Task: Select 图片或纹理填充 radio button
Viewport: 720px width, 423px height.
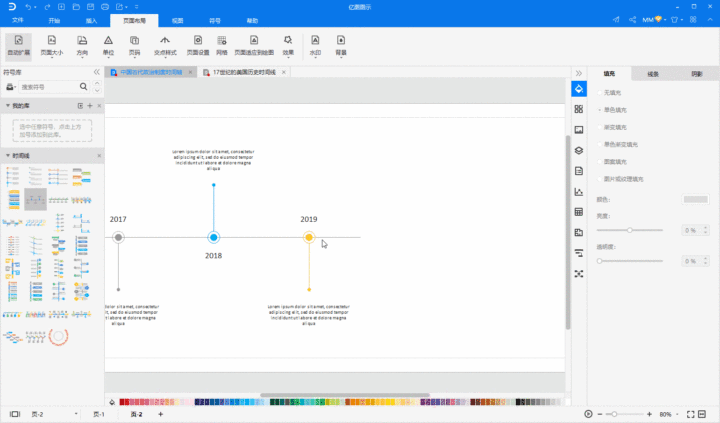Action: point(600,179)
